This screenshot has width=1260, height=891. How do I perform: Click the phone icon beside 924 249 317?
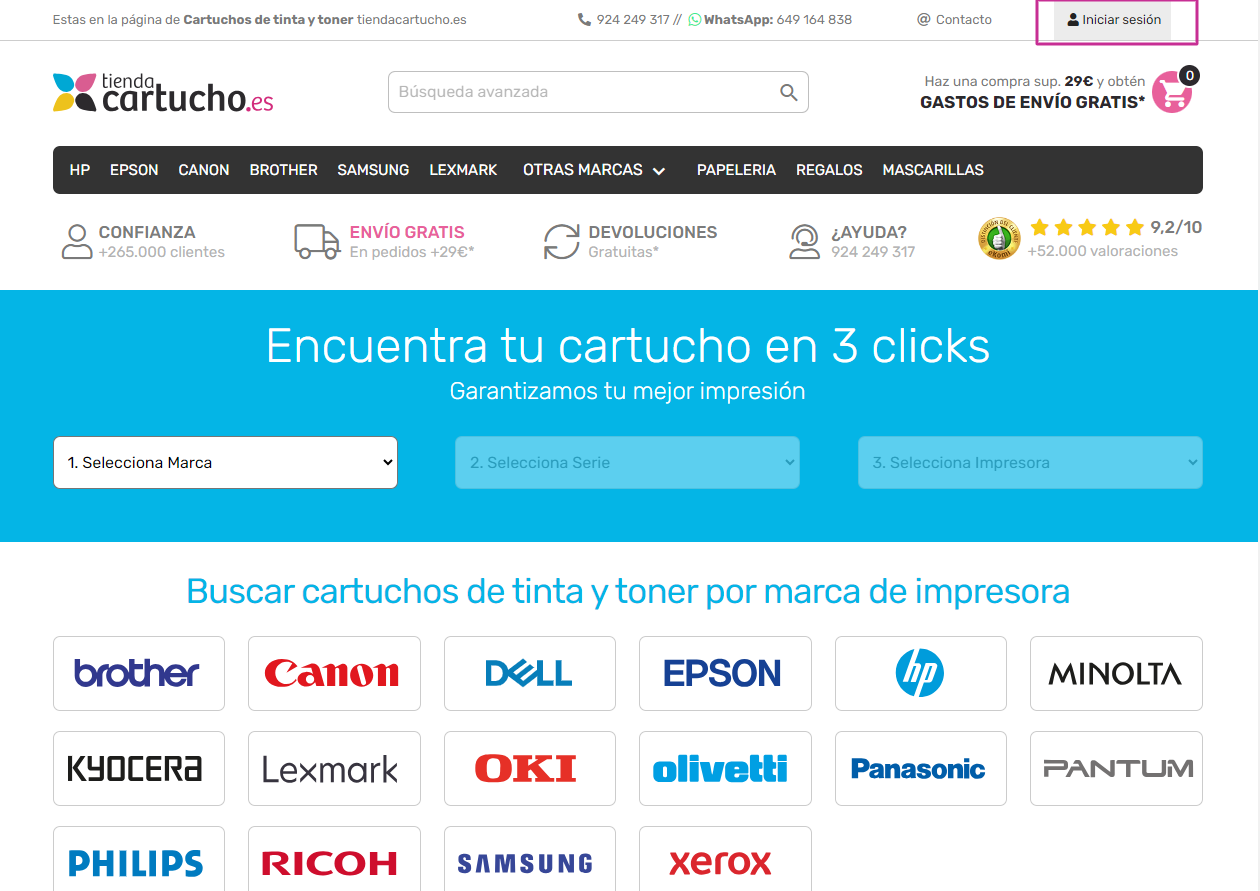click(x=584, y=20)
